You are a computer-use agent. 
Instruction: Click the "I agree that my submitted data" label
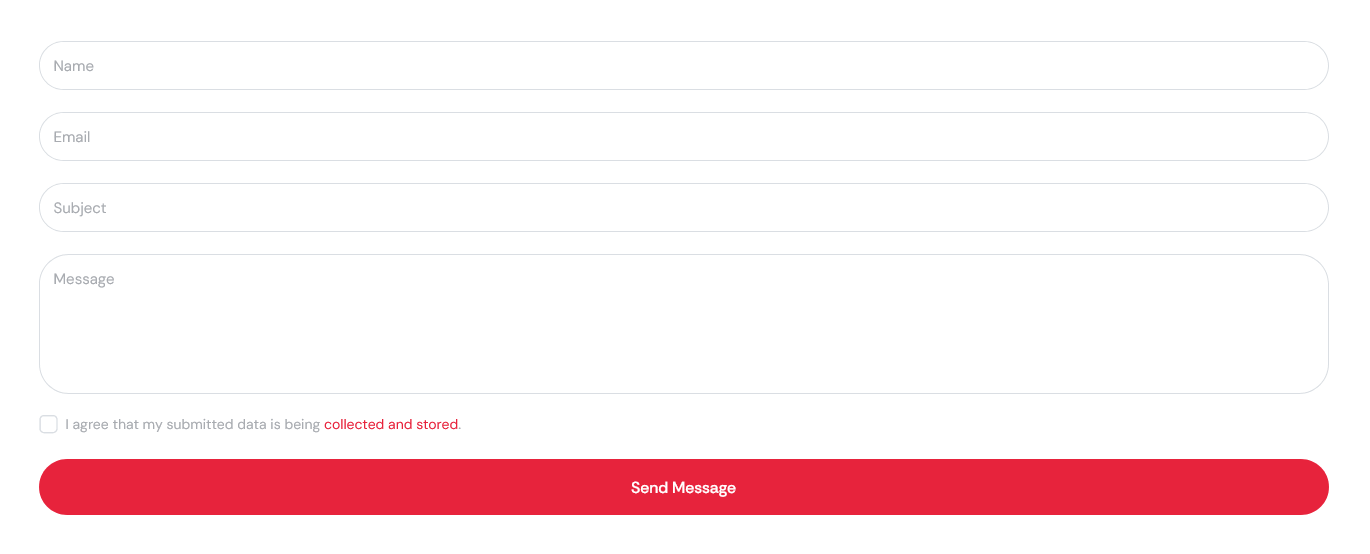click(192, 424)
